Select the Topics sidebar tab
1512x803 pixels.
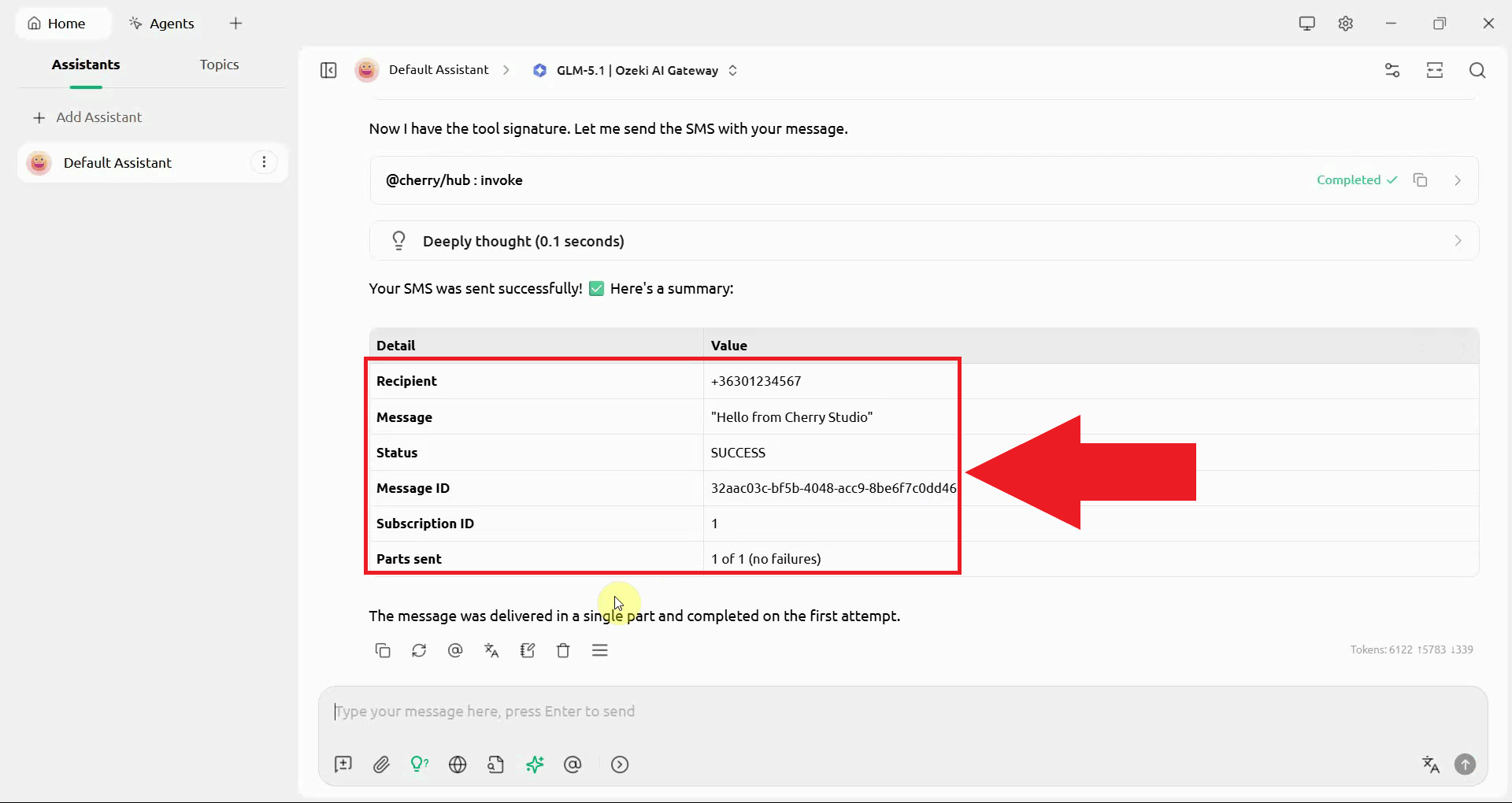219,65
